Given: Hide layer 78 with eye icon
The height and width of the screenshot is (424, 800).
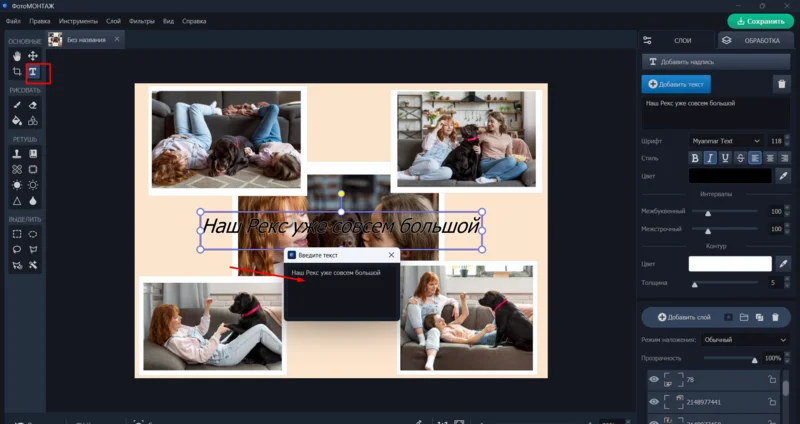Looking at the screenshot, I should pyautogui.click(x=654, y=380).
